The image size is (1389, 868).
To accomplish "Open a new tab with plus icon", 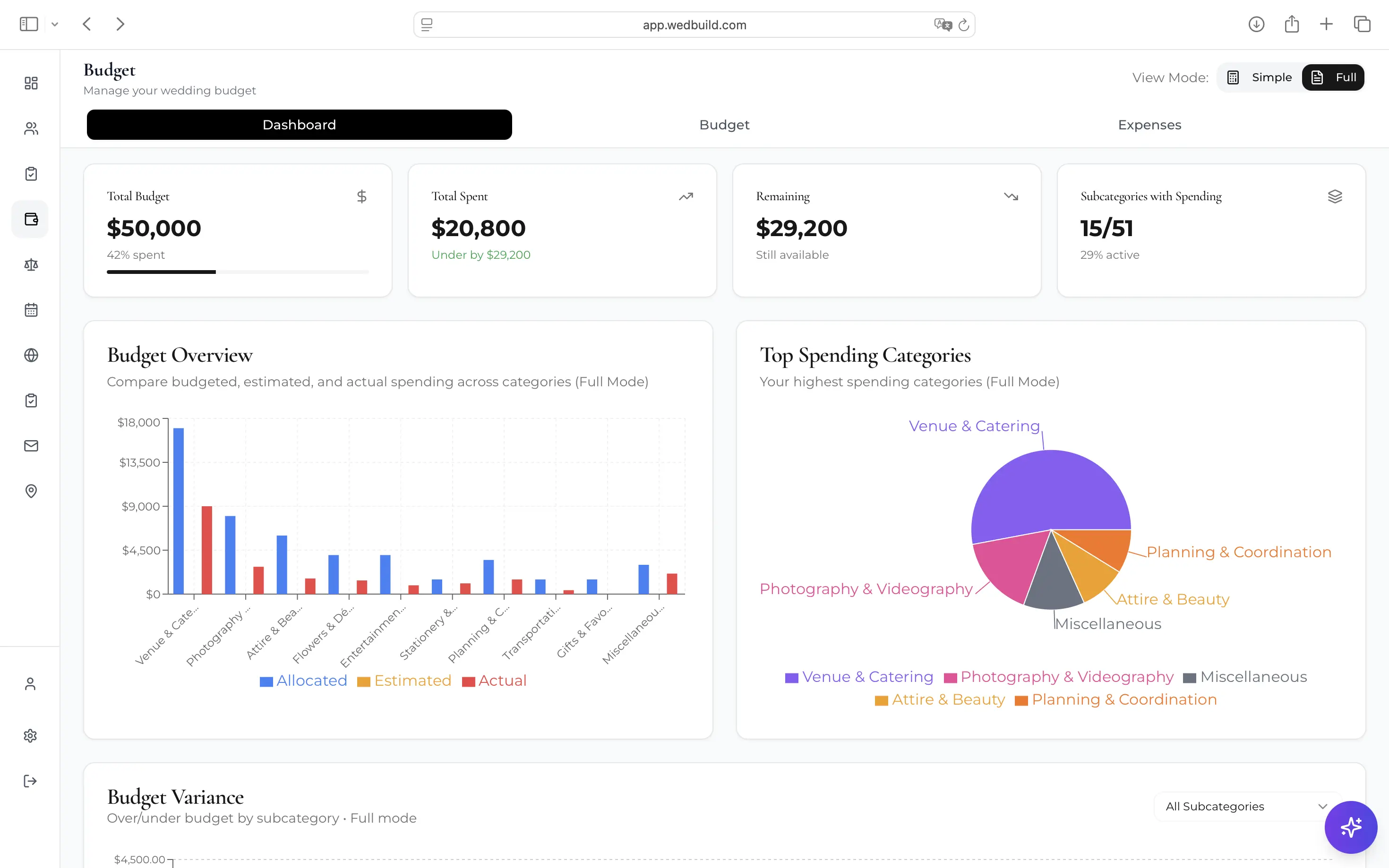I will tap(1326, 24).
